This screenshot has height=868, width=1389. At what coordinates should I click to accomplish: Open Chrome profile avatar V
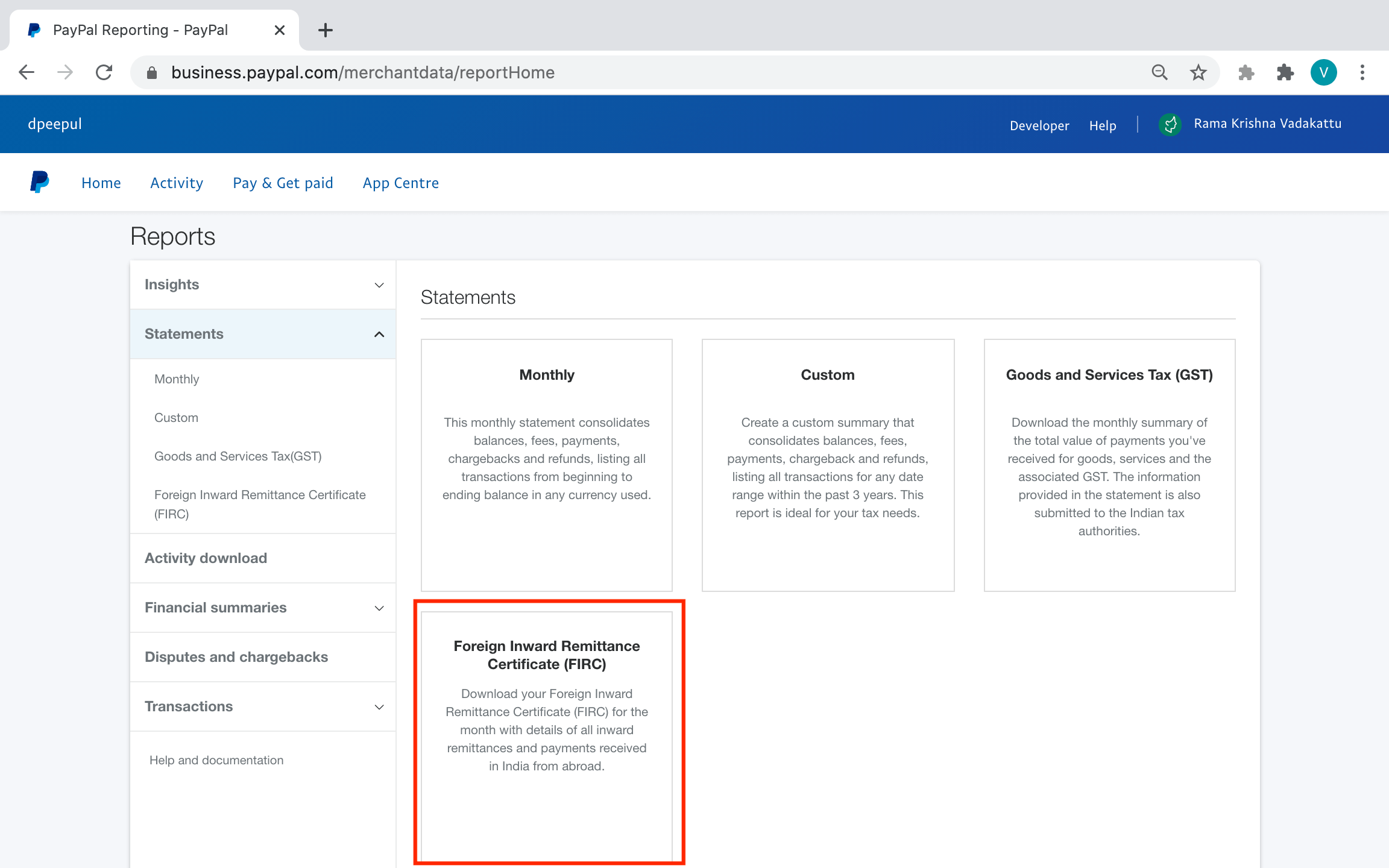point(1323,72)
